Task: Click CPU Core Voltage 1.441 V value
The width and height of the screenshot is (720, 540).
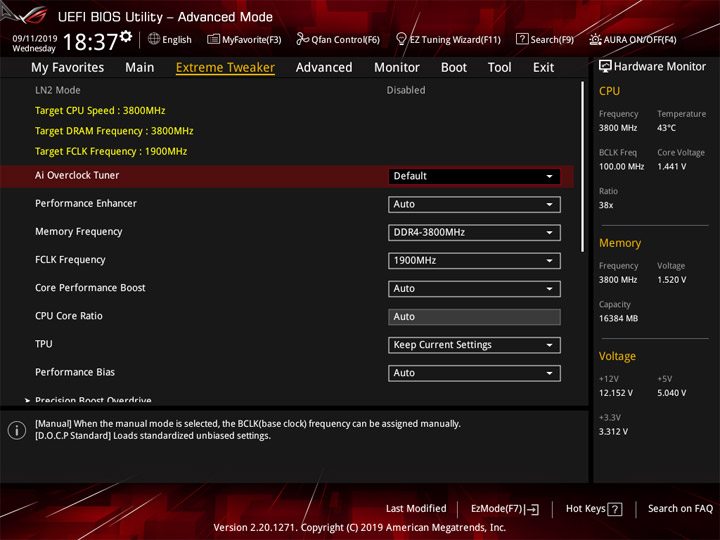Action: coord(672,167)
